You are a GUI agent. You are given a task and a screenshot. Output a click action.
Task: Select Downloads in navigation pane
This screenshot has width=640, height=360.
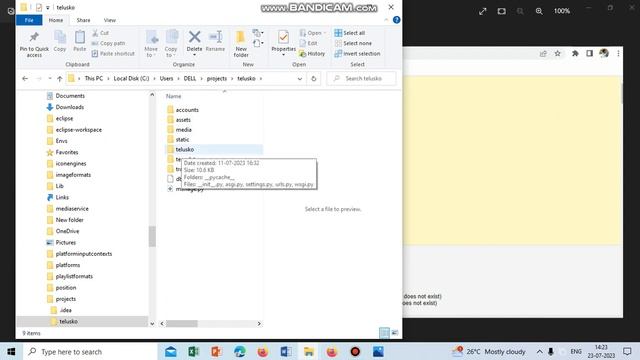tap(69, 107)
